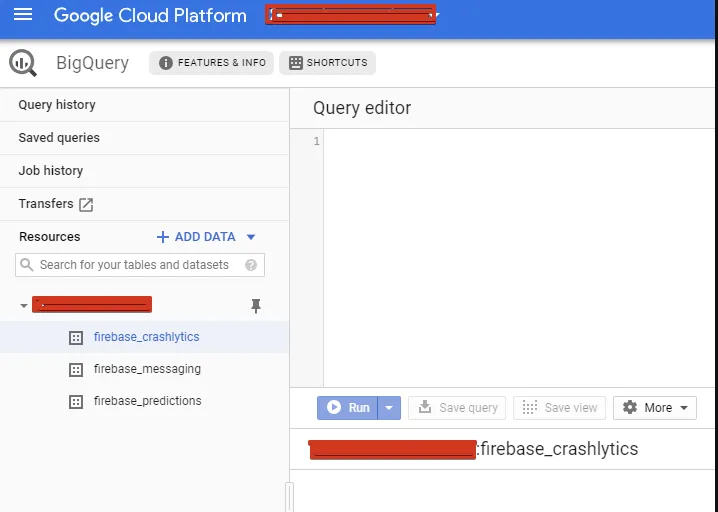Image resolution: width=718 pixels, height=512 pixels.
Task: Open the Run options dropdown arrow
Action: pos(390,408)
